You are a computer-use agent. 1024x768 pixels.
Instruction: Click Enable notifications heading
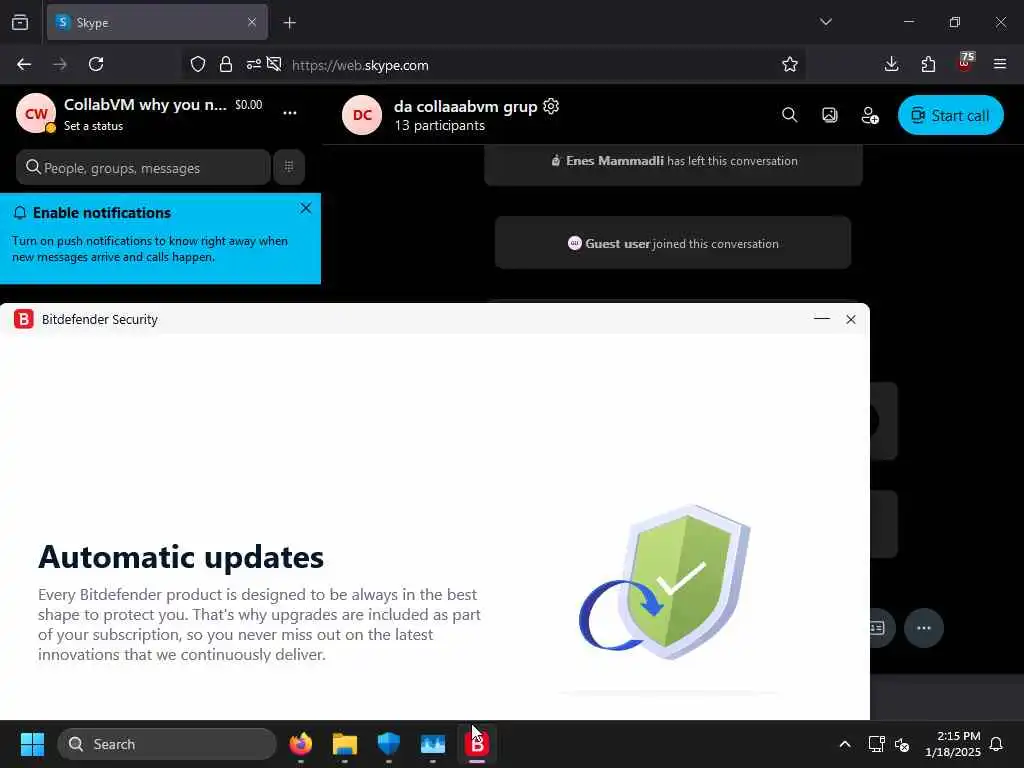click(102, 213)
